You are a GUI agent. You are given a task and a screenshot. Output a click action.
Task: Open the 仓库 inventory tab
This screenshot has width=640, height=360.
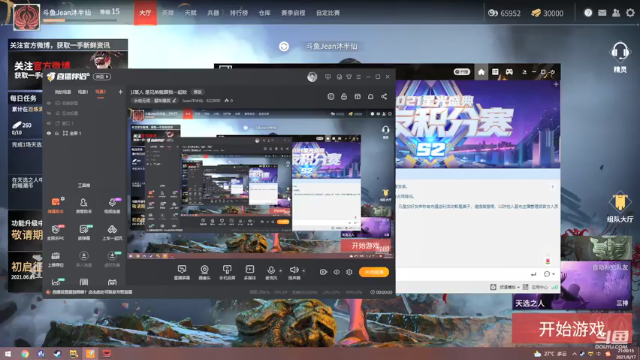264,13
